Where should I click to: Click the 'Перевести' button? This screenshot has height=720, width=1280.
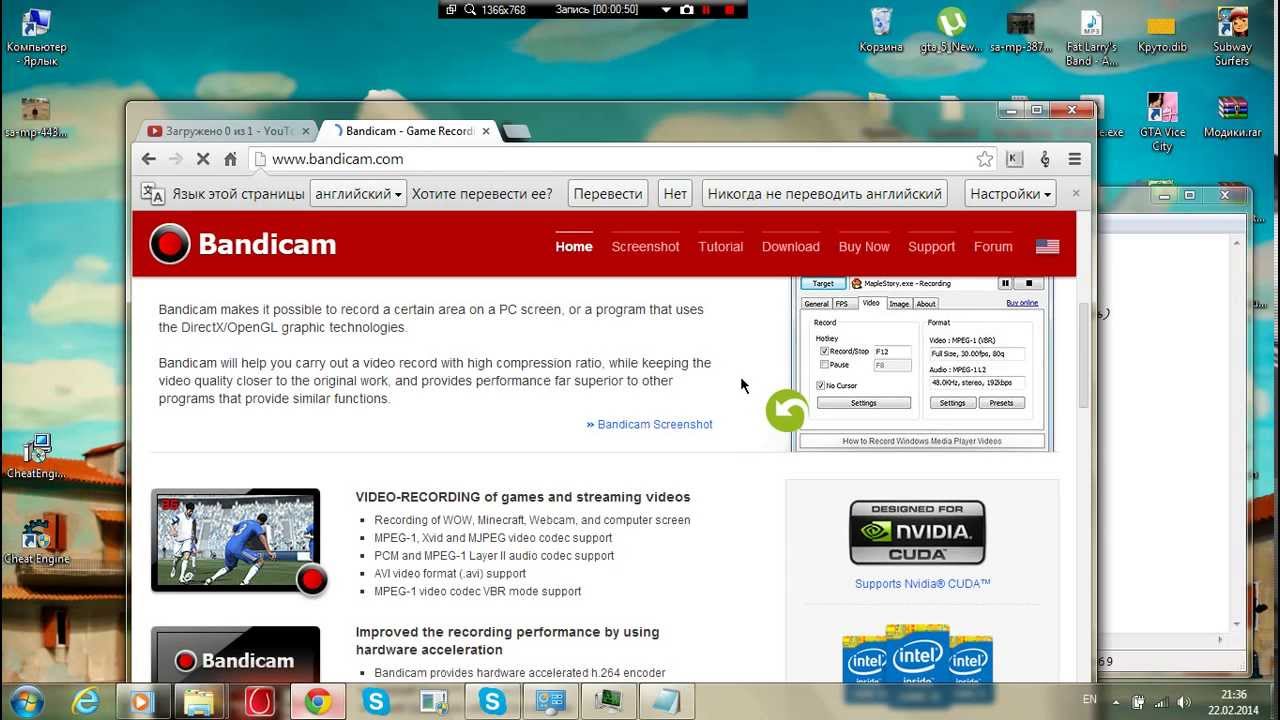coord(608,194)
